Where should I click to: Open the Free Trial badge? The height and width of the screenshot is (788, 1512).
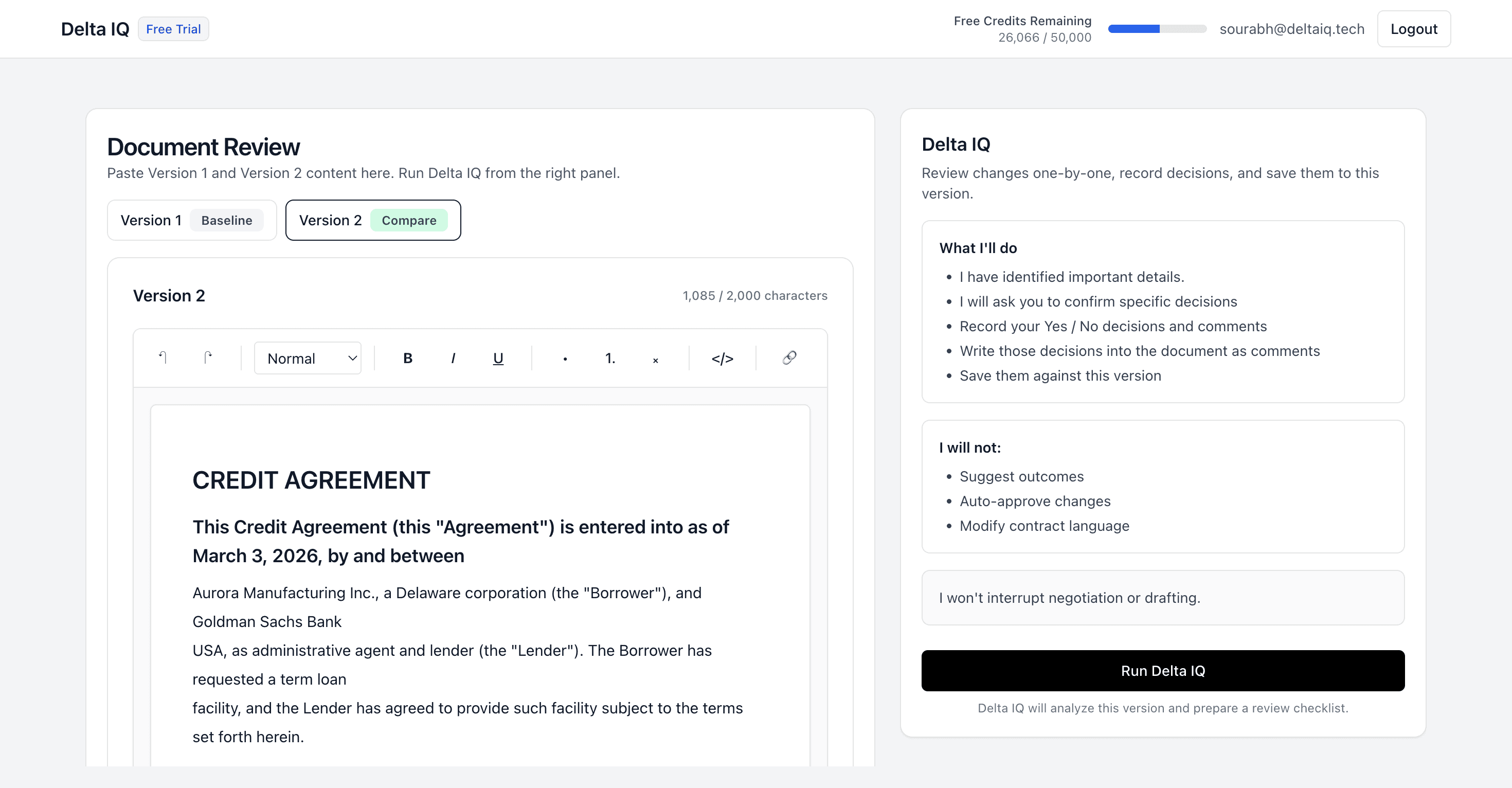coord(173,28)
